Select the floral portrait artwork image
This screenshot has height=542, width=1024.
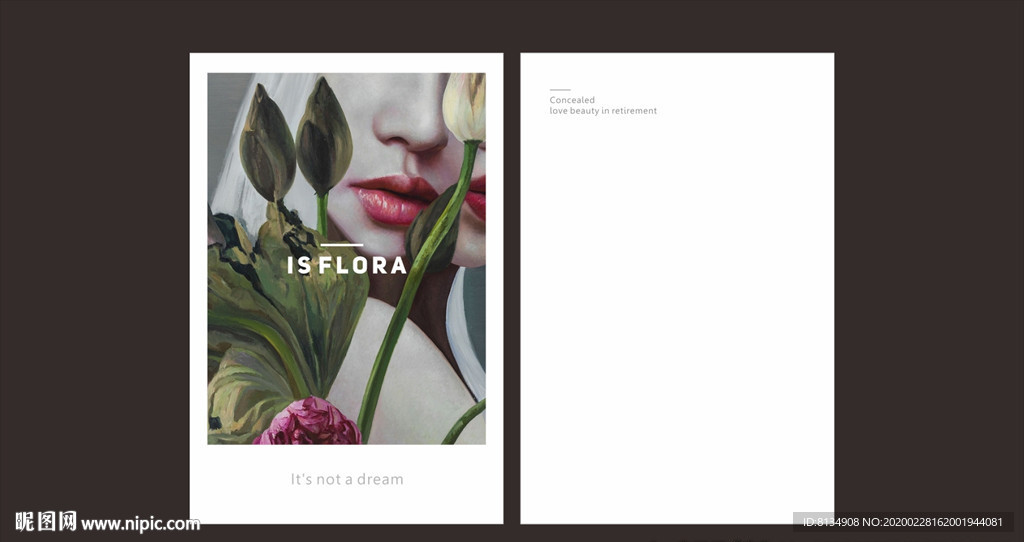point(347,259)
